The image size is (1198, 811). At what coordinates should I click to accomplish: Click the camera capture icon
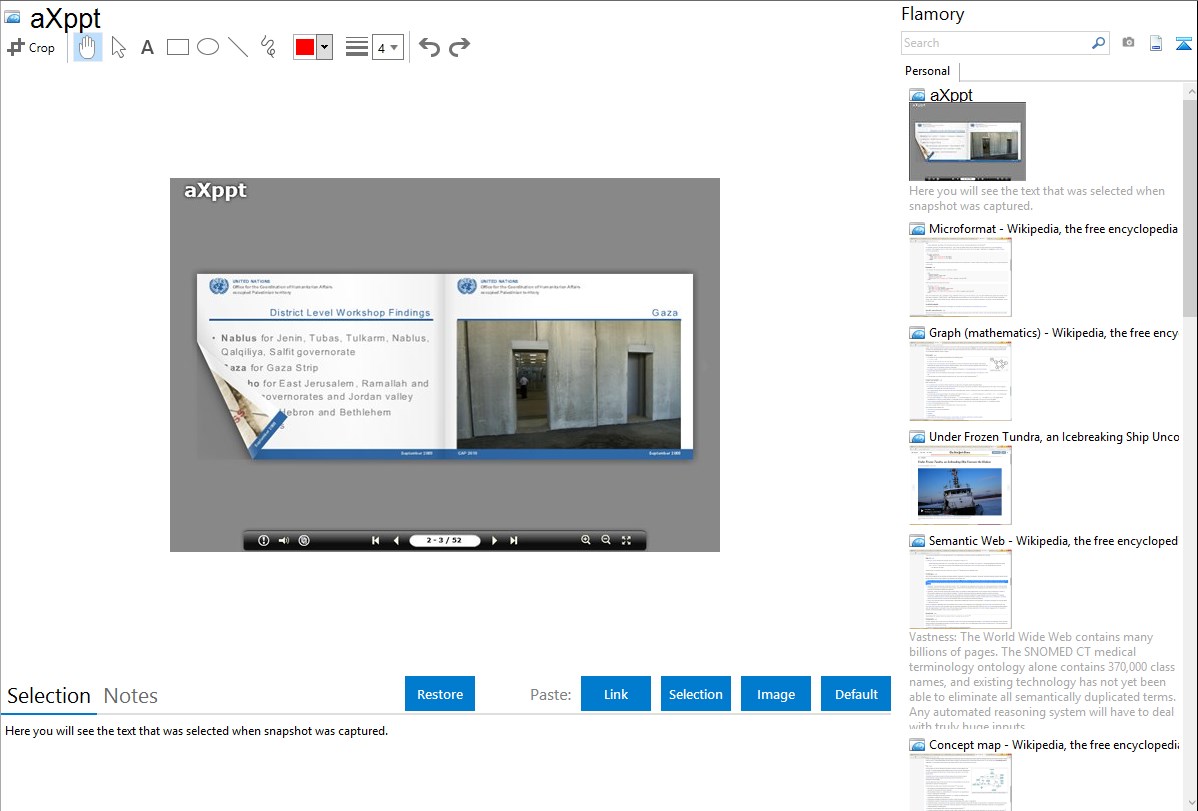pyautogui.click(x=1128, y=43)
